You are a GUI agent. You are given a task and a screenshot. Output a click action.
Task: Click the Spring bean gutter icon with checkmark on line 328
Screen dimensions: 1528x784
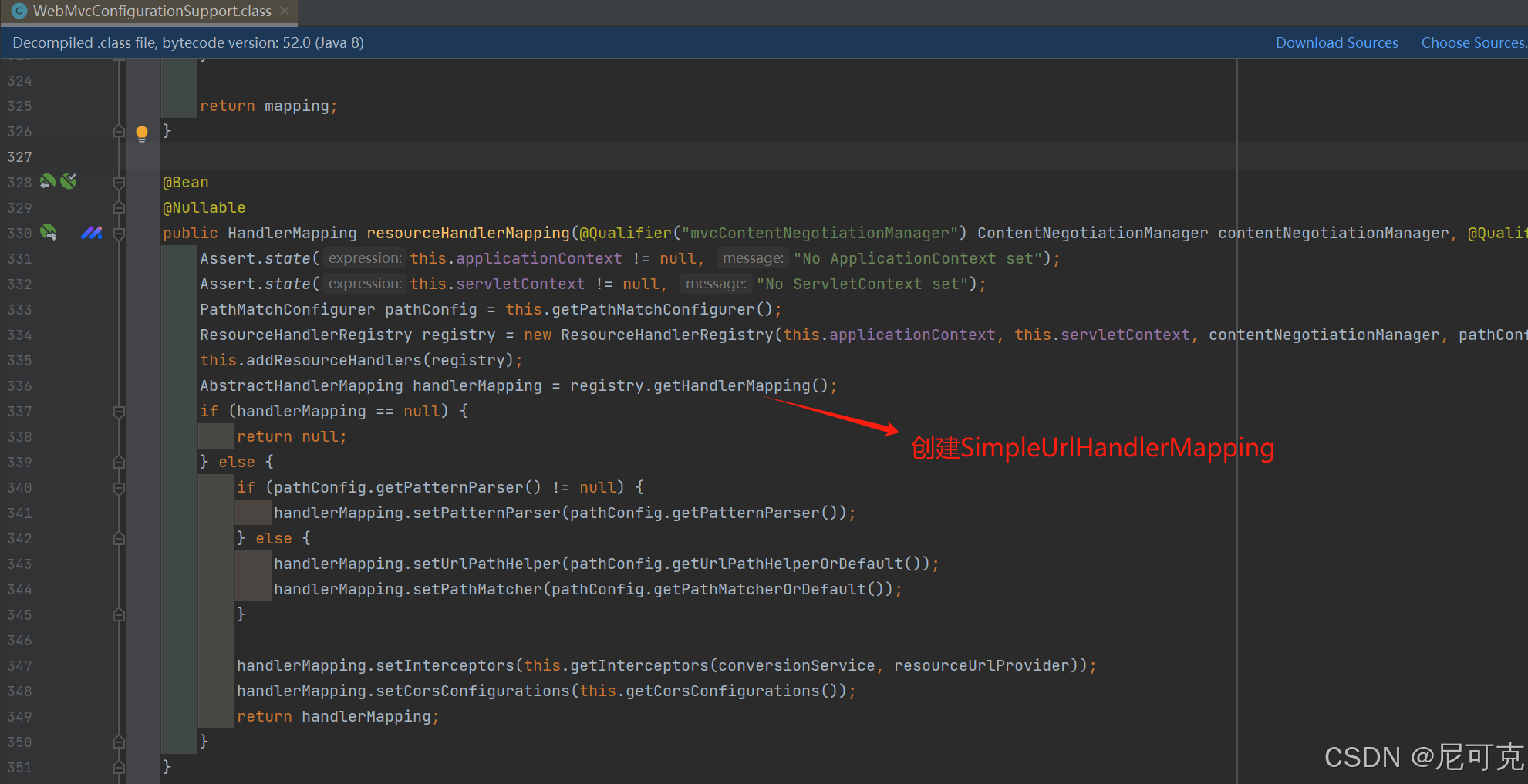click(x=69, y=181)
